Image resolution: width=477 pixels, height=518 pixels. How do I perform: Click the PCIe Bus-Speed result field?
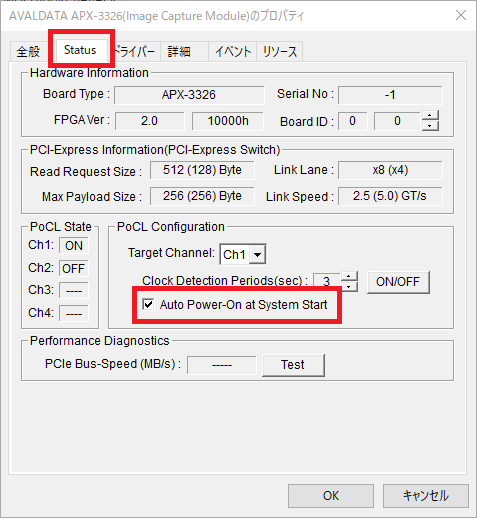pos(222,365)
